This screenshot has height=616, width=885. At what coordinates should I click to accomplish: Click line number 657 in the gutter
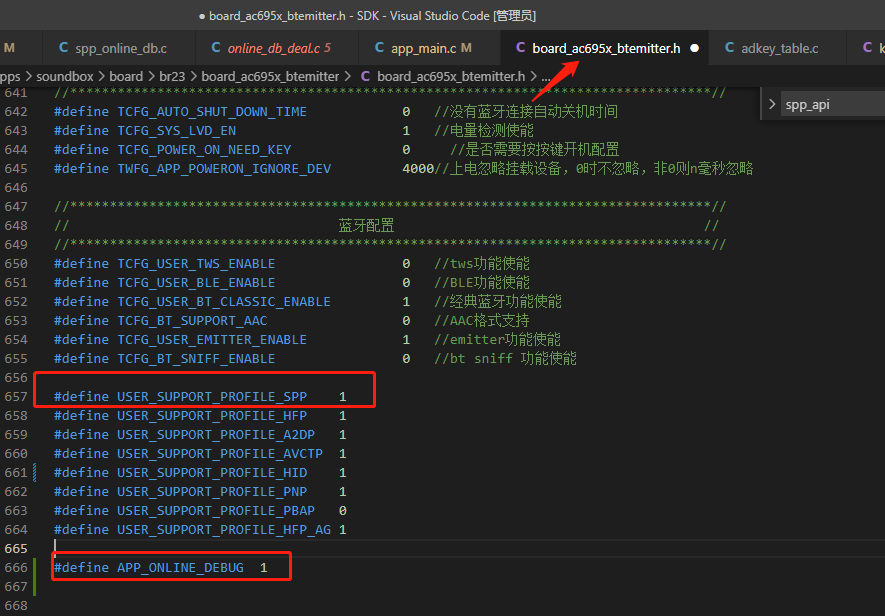16,397
